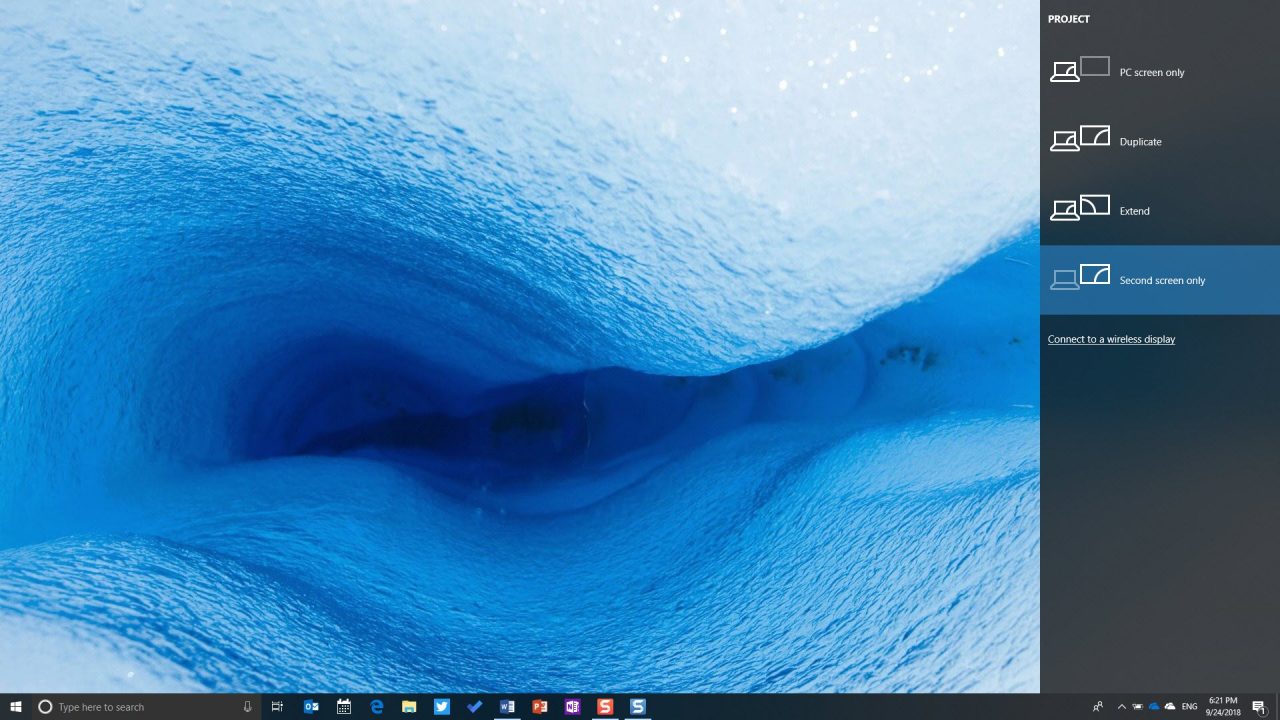The image size is (1280, 720).
Task: Click the search box microphone icon
Action: click(247, 707)
